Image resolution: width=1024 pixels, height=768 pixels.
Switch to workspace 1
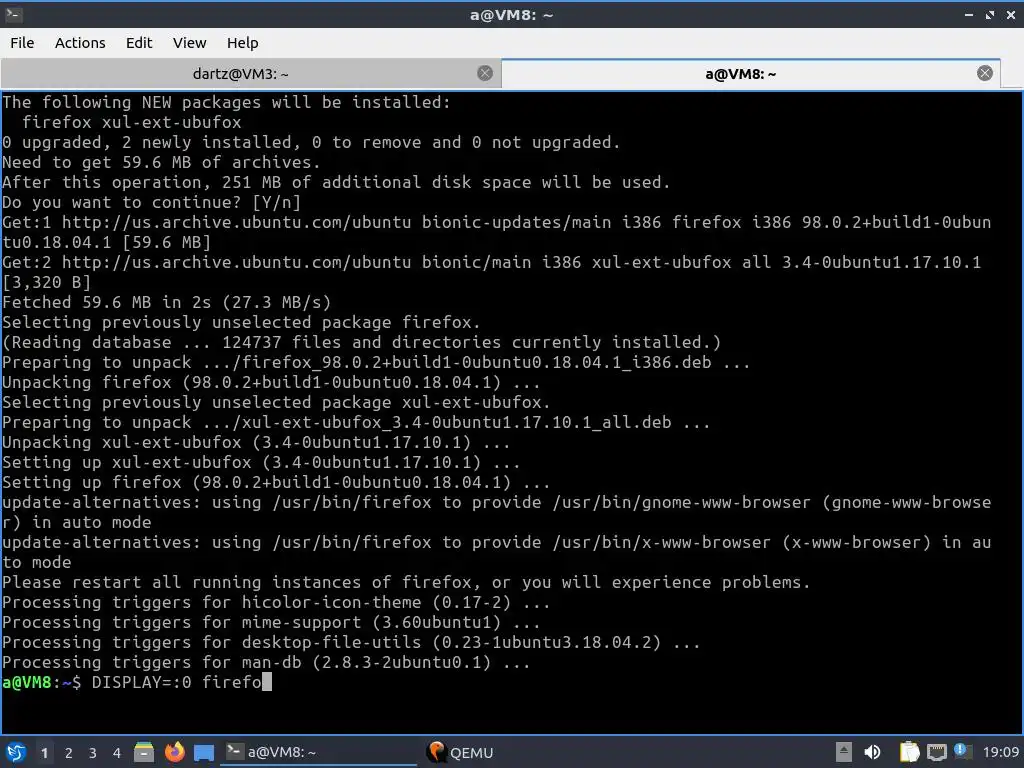(44, 753)
